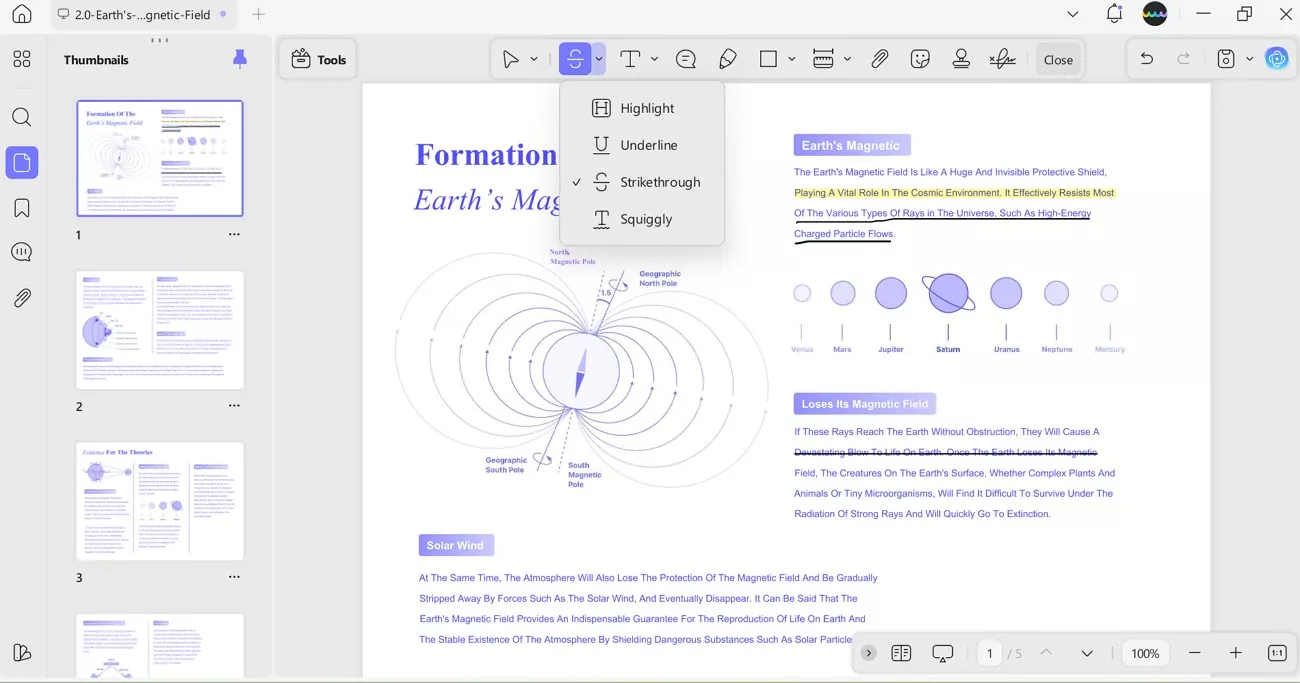Choose Squiggly from the markup menu
Viewport: 1300px width, 683px height.
pyautogui.click(x=645, y=219)
